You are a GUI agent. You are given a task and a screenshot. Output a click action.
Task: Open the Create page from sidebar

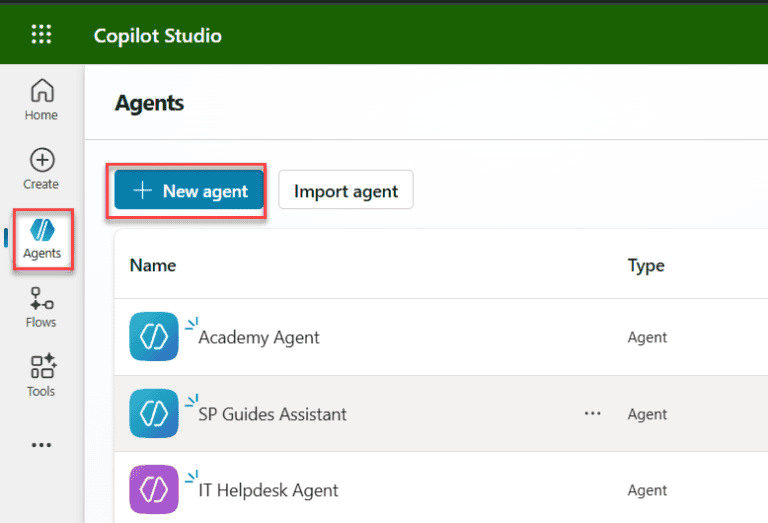tap(41, 169)
